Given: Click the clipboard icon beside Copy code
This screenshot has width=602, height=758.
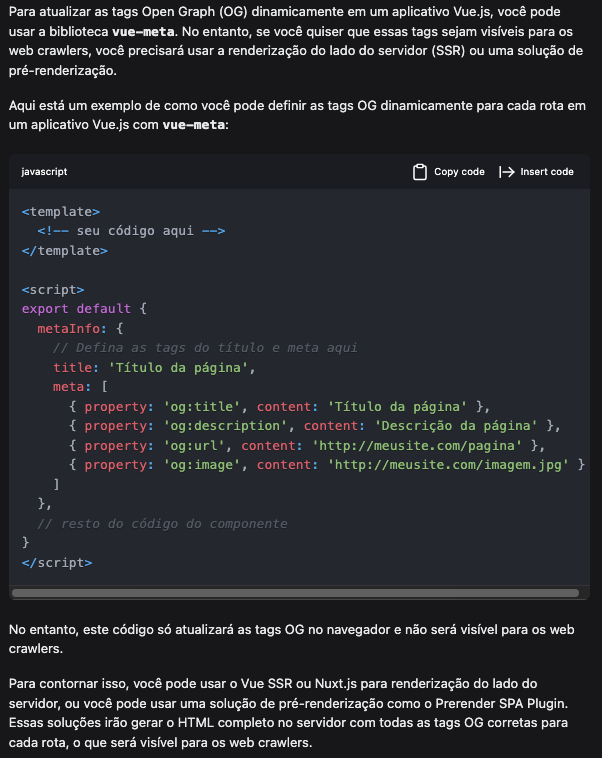Looking at the screenshot, I should (420, 172).
